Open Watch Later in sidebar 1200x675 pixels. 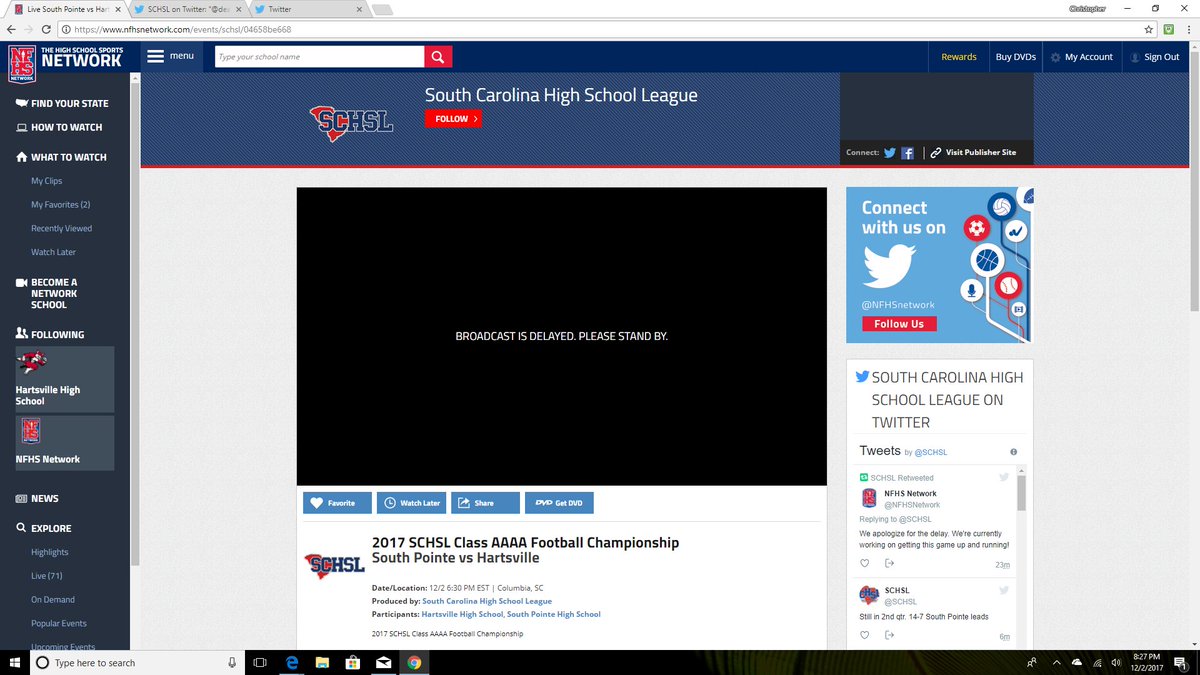tap(53, 252)
